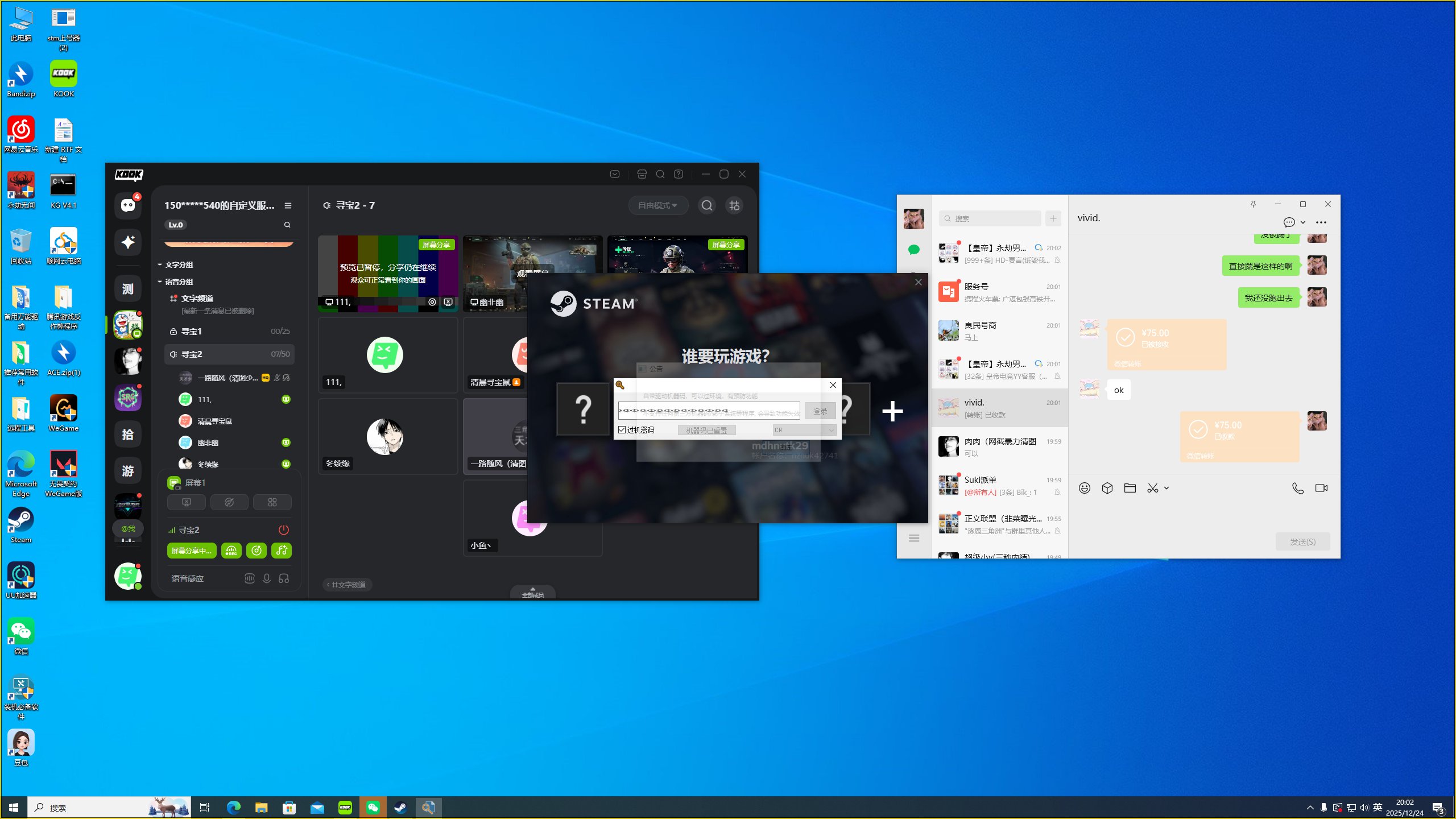Click the 机器码已重置 button
Viewport: 1456px width, 819px height.
(706, 431)
